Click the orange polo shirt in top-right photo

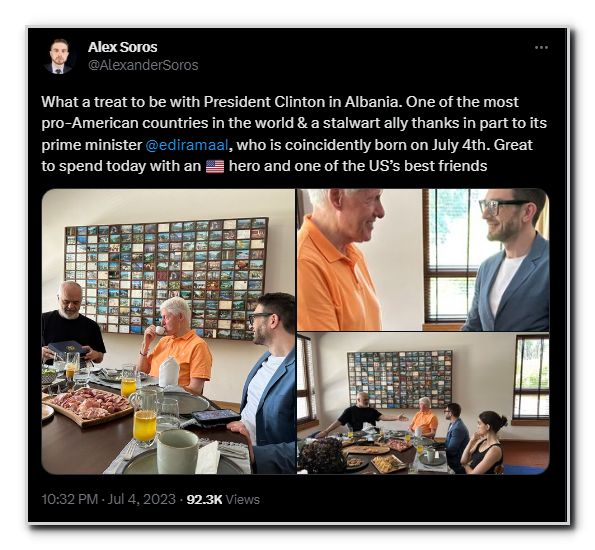(x=336, y=277)
